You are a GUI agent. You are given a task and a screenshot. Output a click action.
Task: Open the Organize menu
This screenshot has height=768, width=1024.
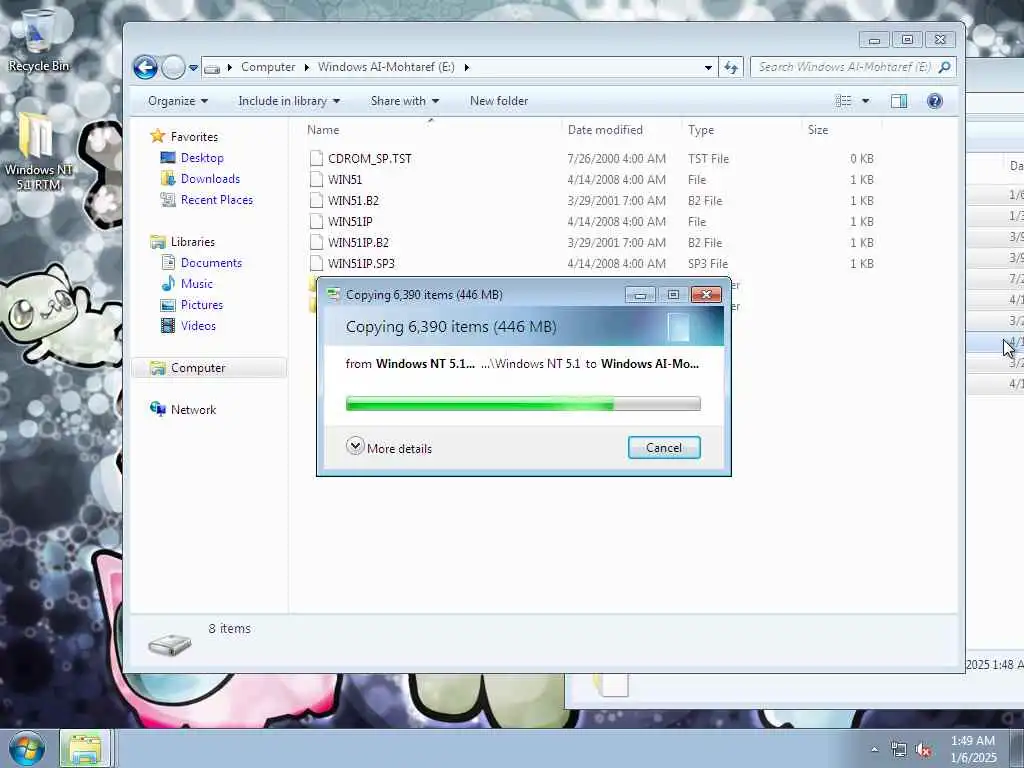178,101
